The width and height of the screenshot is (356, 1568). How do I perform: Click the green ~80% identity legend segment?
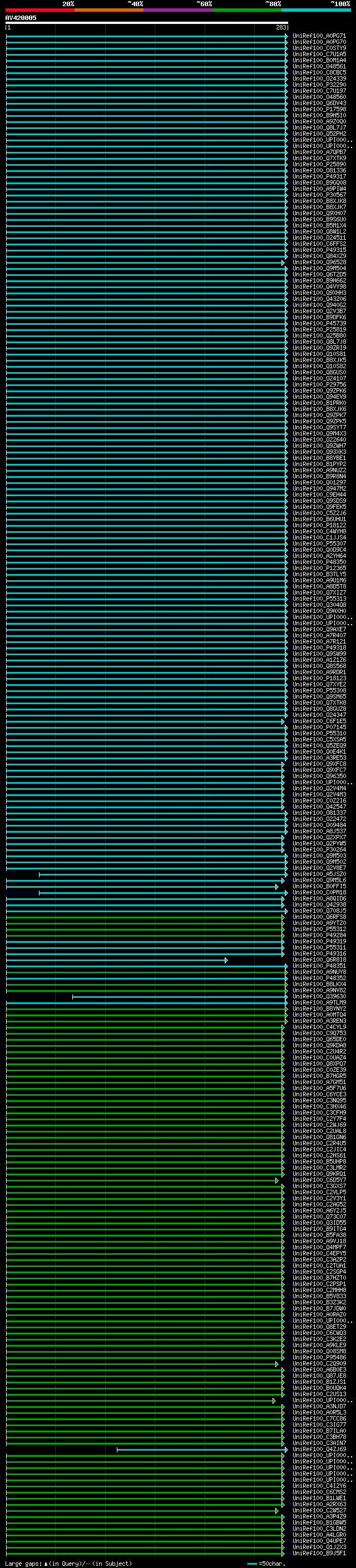(247, 10)
